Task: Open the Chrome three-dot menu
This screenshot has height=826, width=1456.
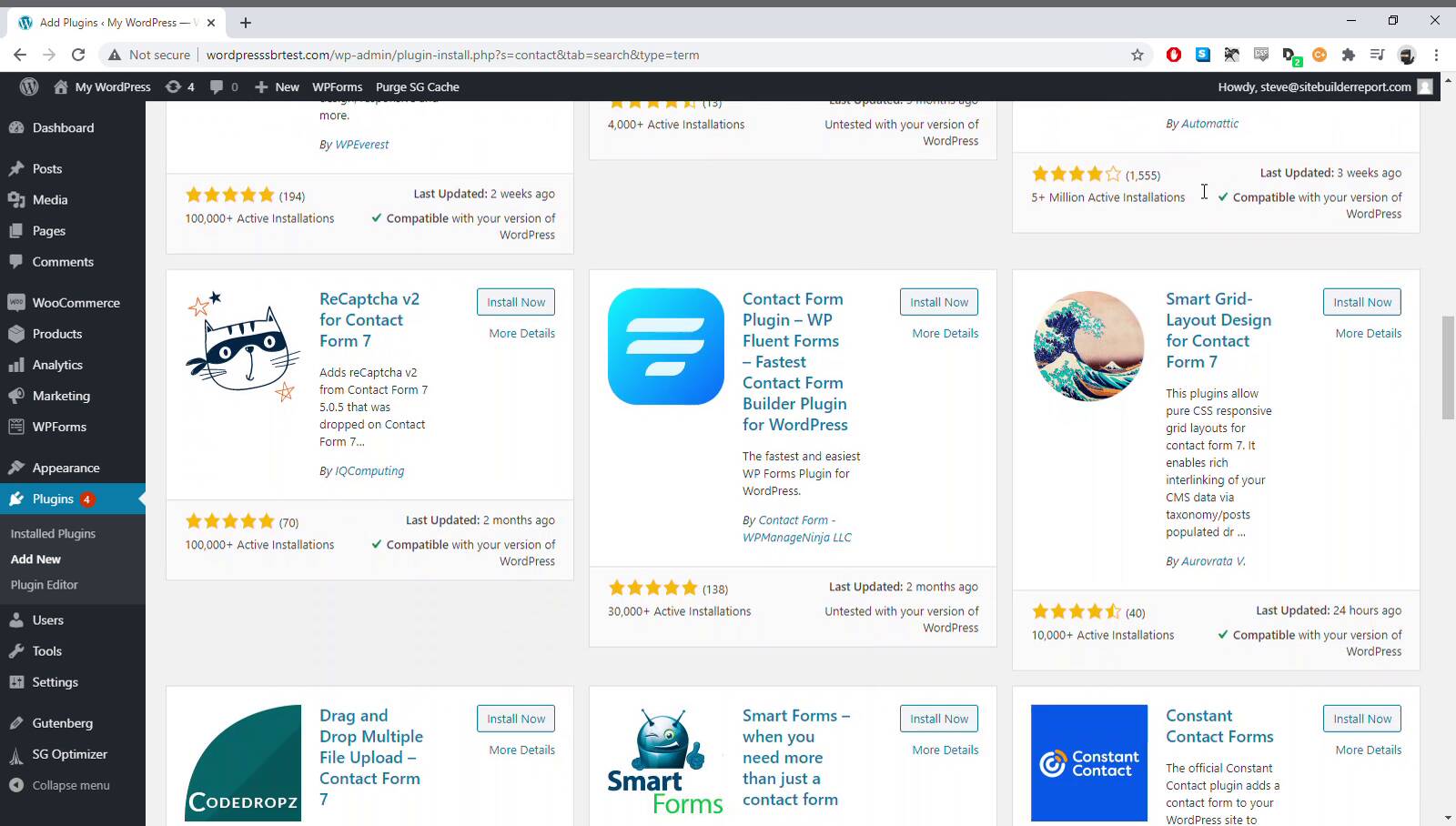Action: point(1436,55)
